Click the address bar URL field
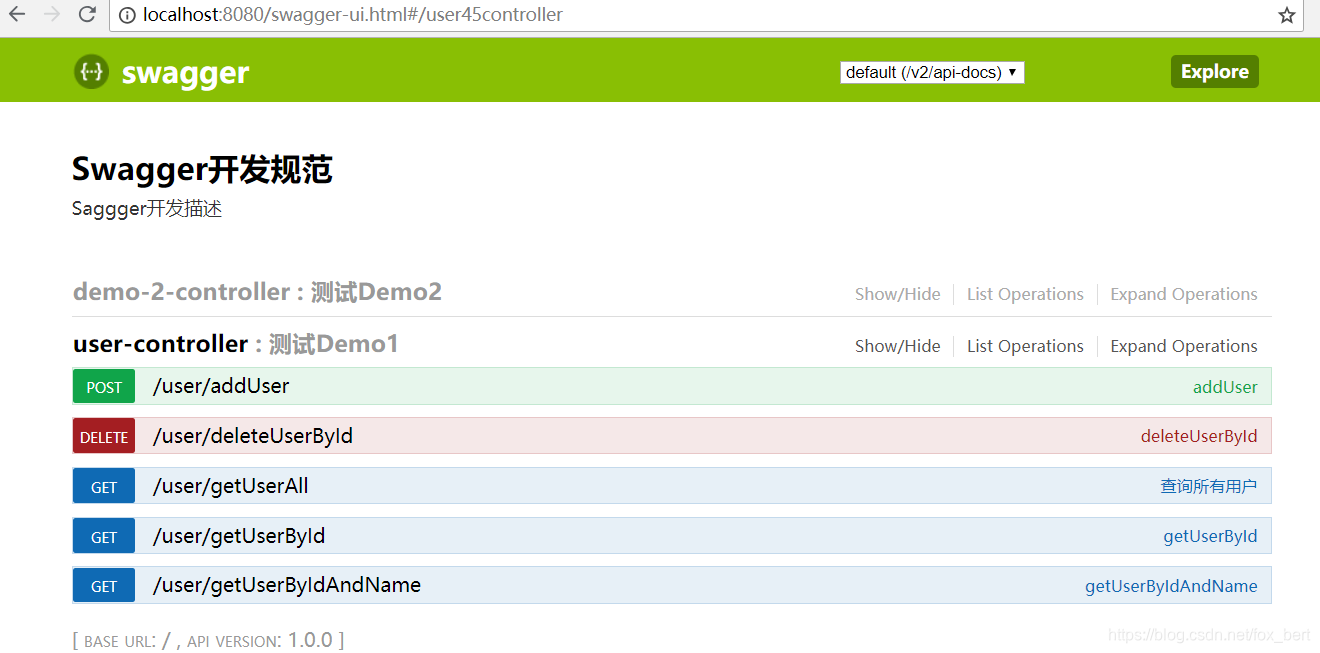This screenshot has width=1320, height=653. (705, 15)
